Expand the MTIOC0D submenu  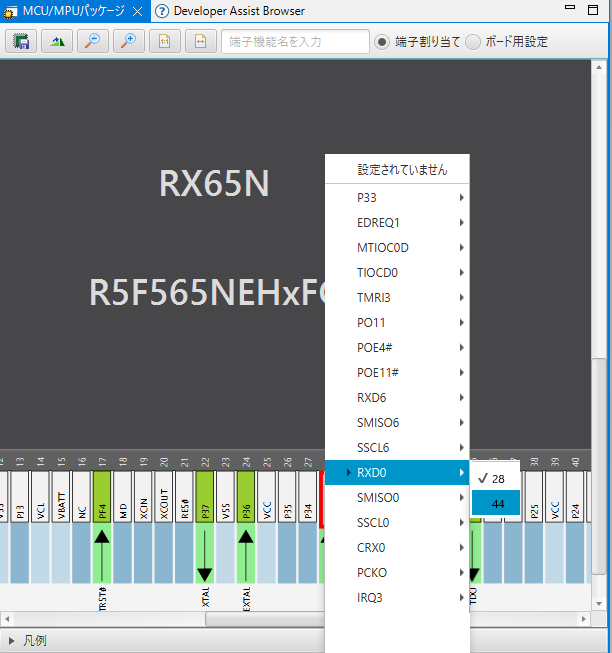click(x=397, y=247)
